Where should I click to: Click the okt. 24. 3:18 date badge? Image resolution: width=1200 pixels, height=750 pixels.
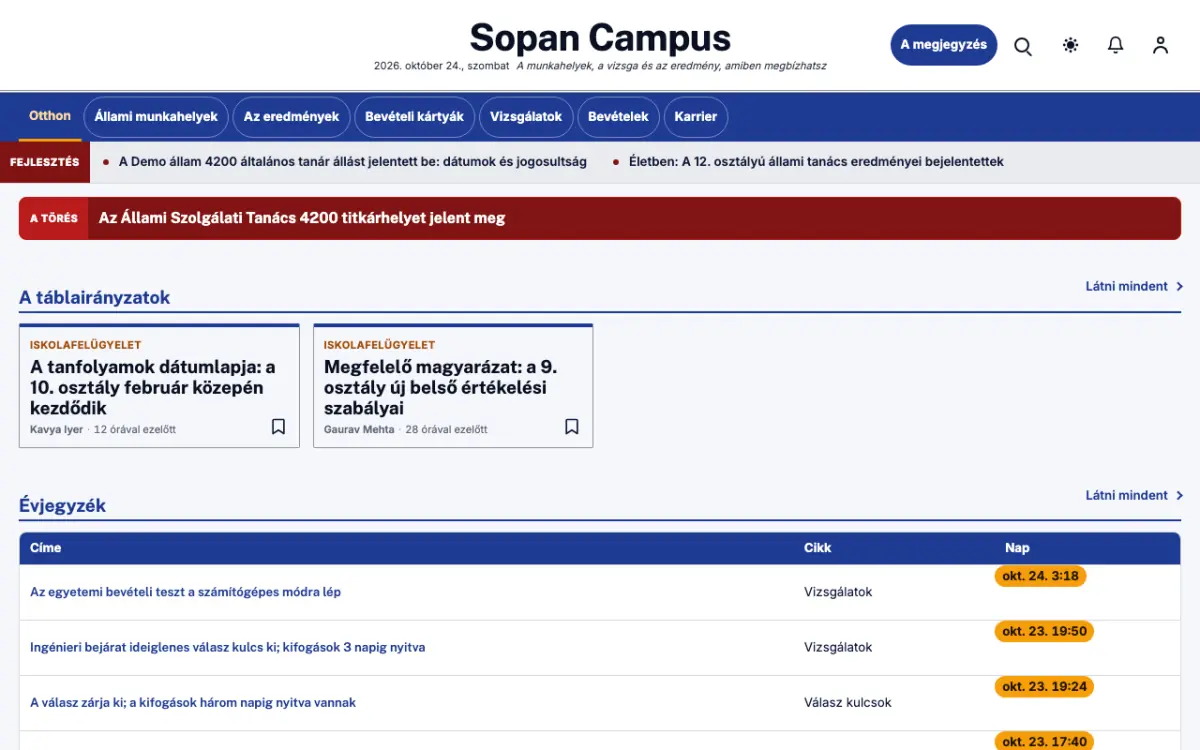click(x=1040, y=576)
